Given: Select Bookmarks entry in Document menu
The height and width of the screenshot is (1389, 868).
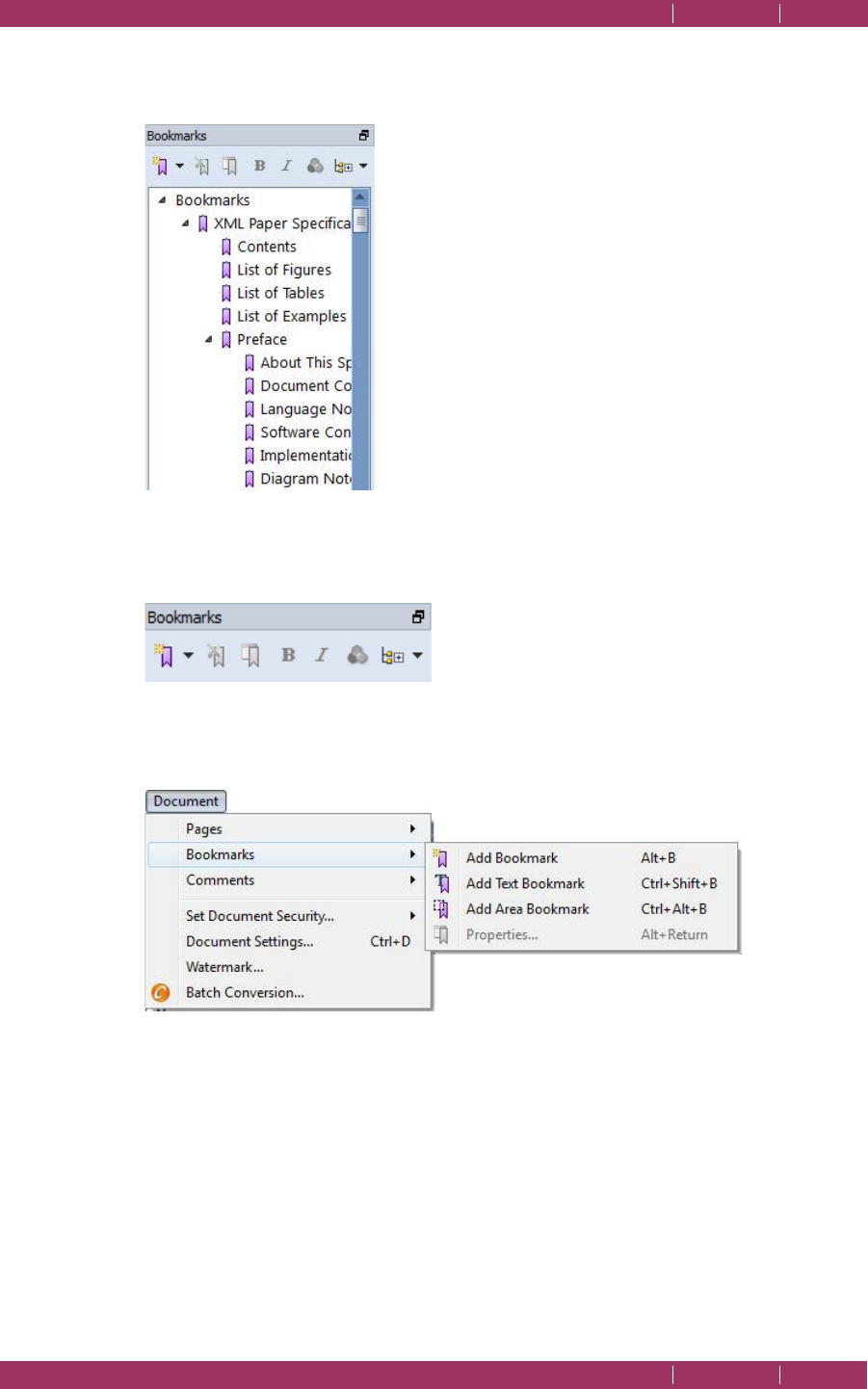Looking at the screenshot, I should click(x=289, y=854).
